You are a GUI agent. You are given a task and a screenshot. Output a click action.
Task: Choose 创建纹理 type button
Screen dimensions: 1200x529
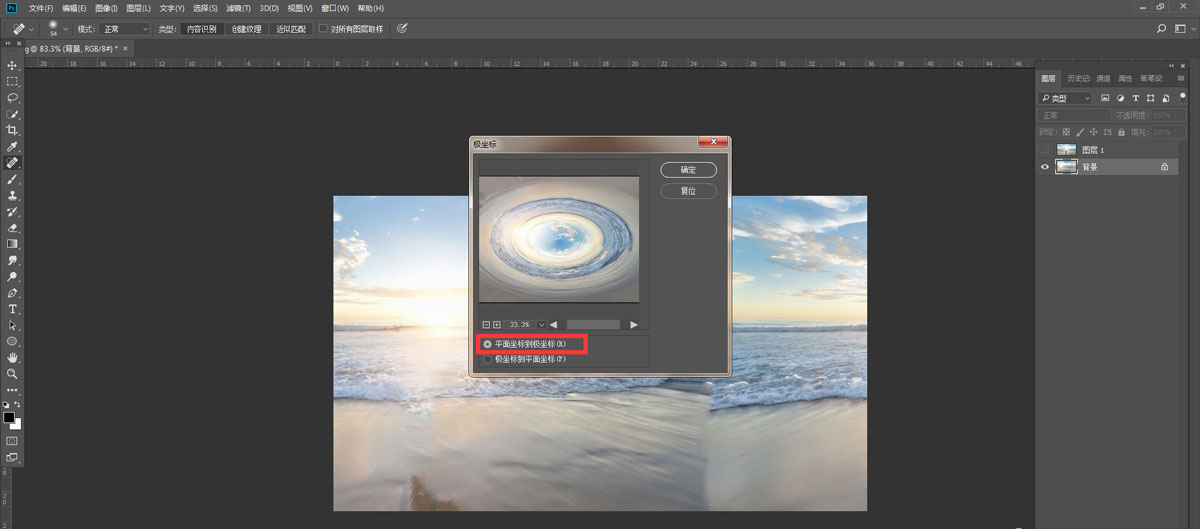(x=246, y=29)
